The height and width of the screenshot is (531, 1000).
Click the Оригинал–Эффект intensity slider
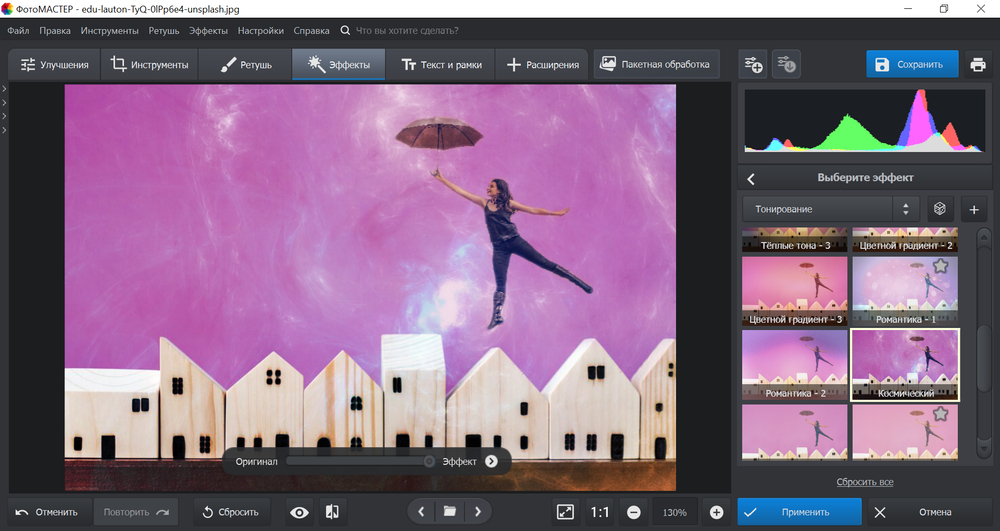click(360, 461)
